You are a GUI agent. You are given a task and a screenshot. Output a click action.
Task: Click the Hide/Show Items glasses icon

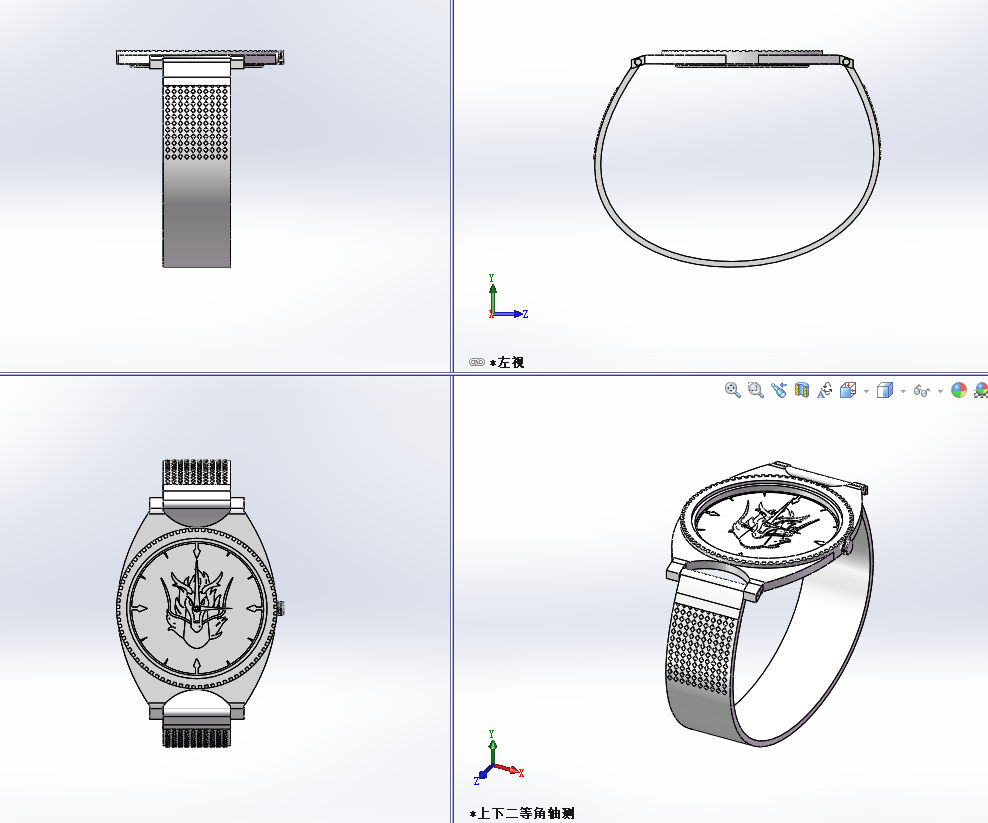coord(922,391)
